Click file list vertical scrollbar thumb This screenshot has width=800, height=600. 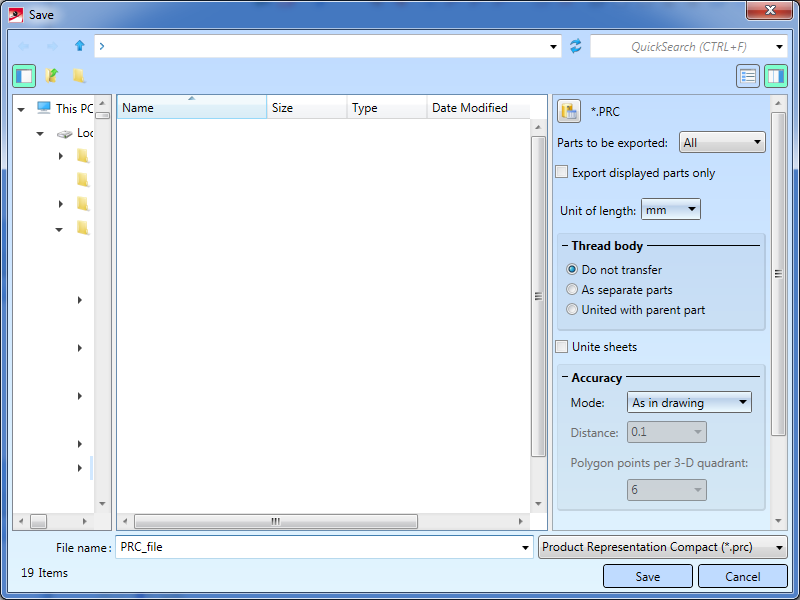click(x=538, y=296)
